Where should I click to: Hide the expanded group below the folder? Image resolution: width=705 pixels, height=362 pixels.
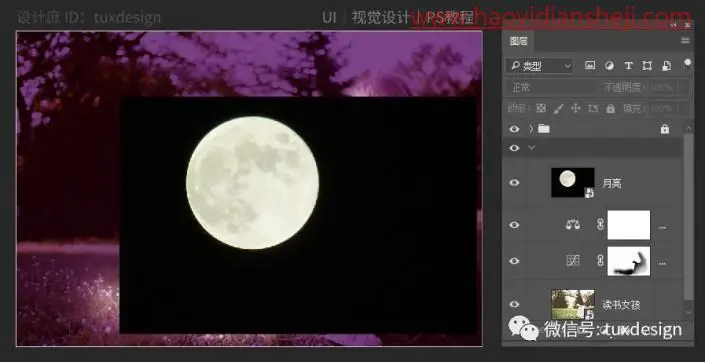(514, 148)
